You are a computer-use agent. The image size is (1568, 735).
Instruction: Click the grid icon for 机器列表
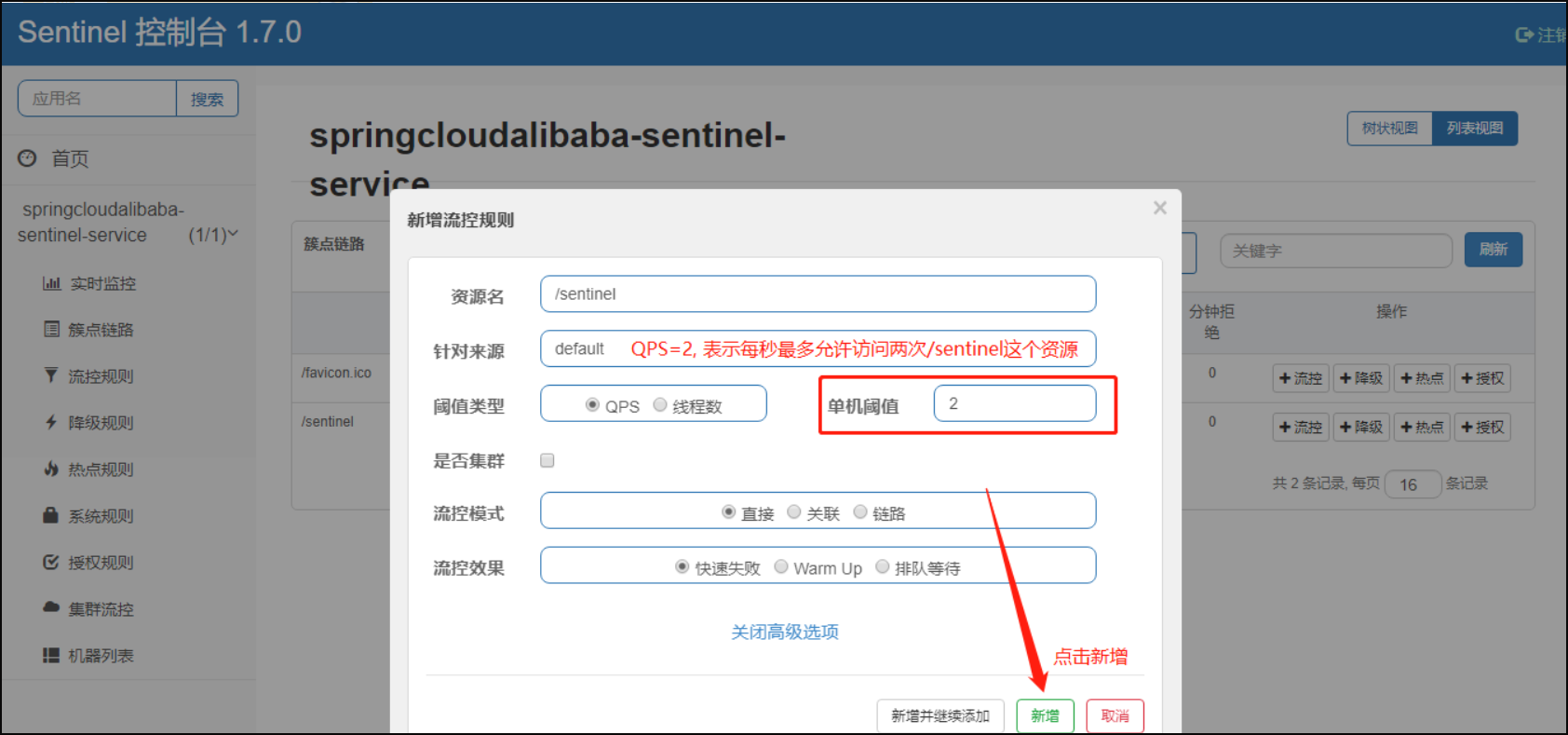pos(51,655)
